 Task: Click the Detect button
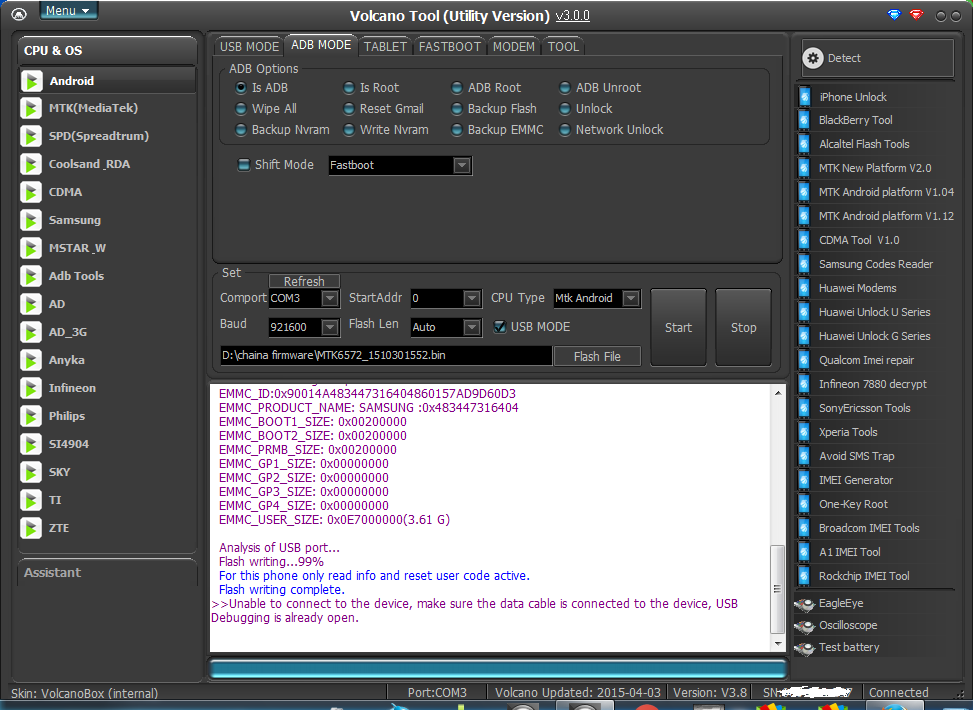[x=877, y=58]
